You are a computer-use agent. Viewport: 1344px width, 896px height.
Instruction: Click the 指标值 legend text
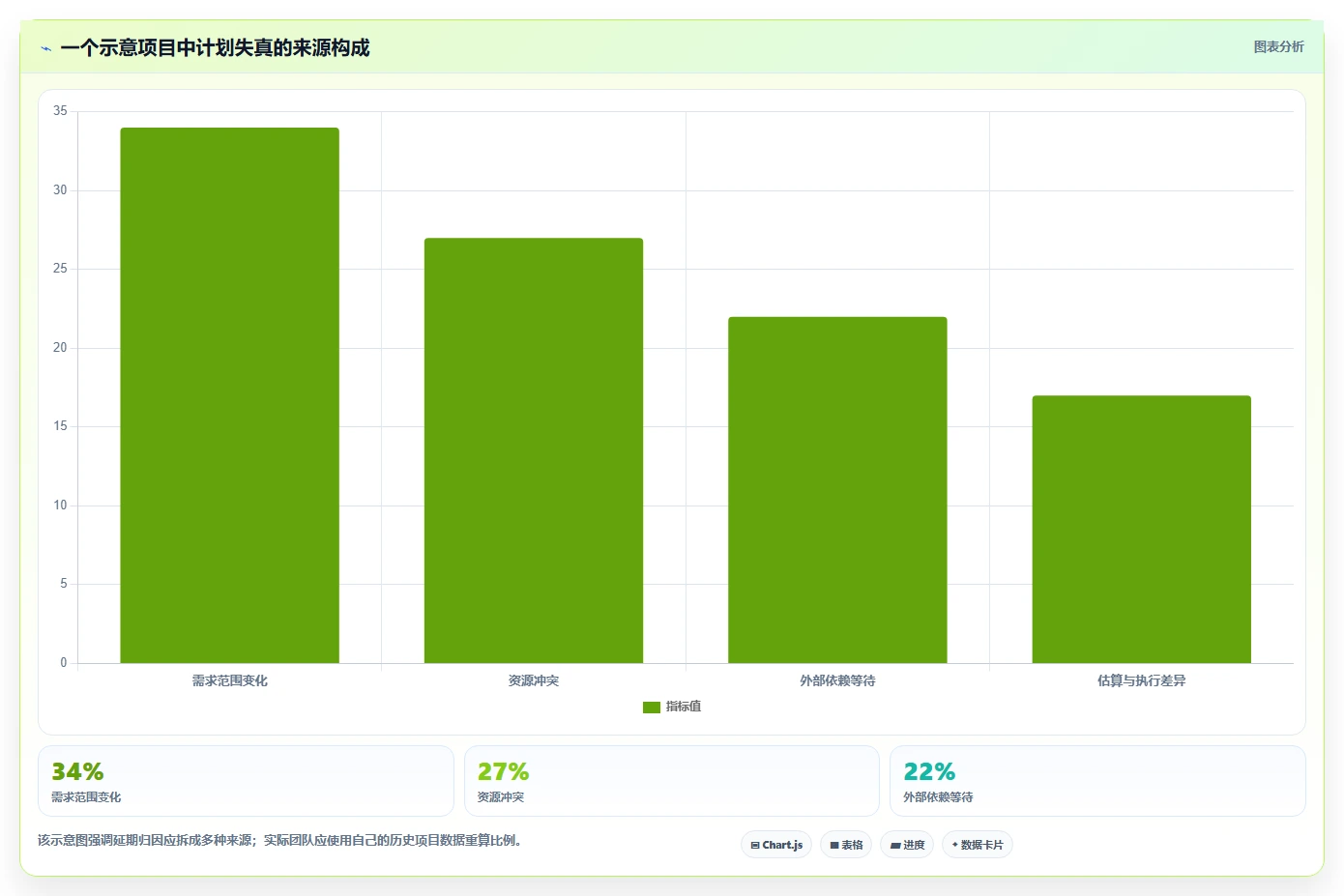(684, 707)
